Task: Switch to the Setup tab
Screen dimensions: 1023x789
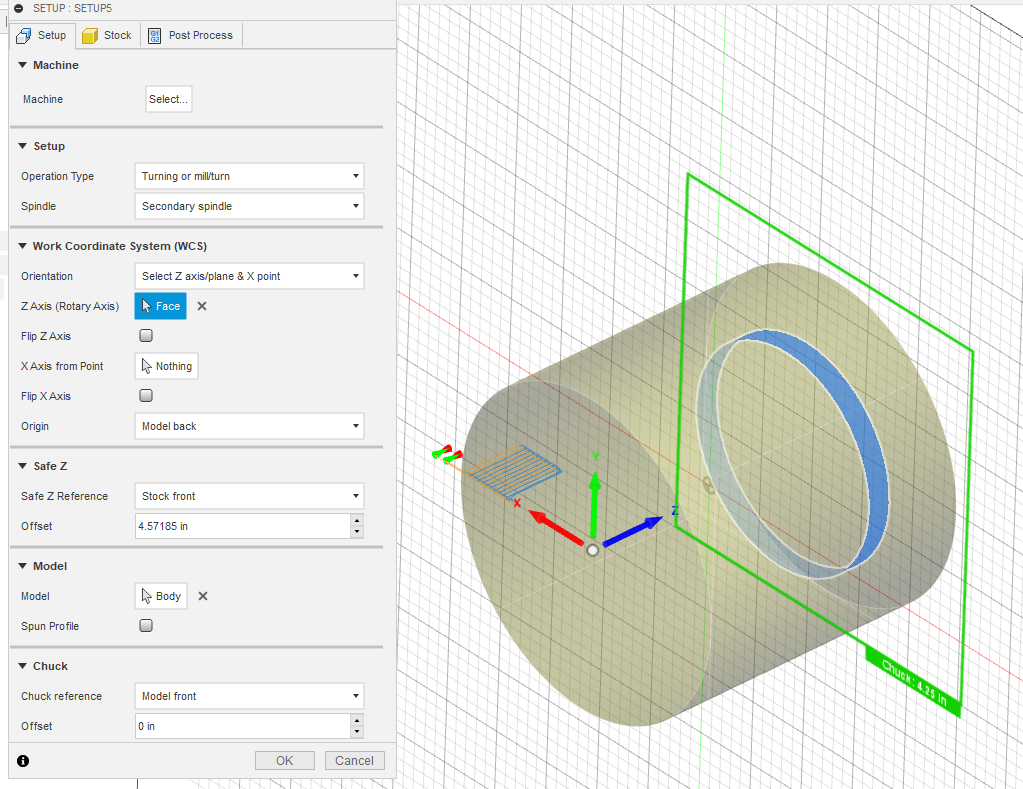Action: point(42,35)
